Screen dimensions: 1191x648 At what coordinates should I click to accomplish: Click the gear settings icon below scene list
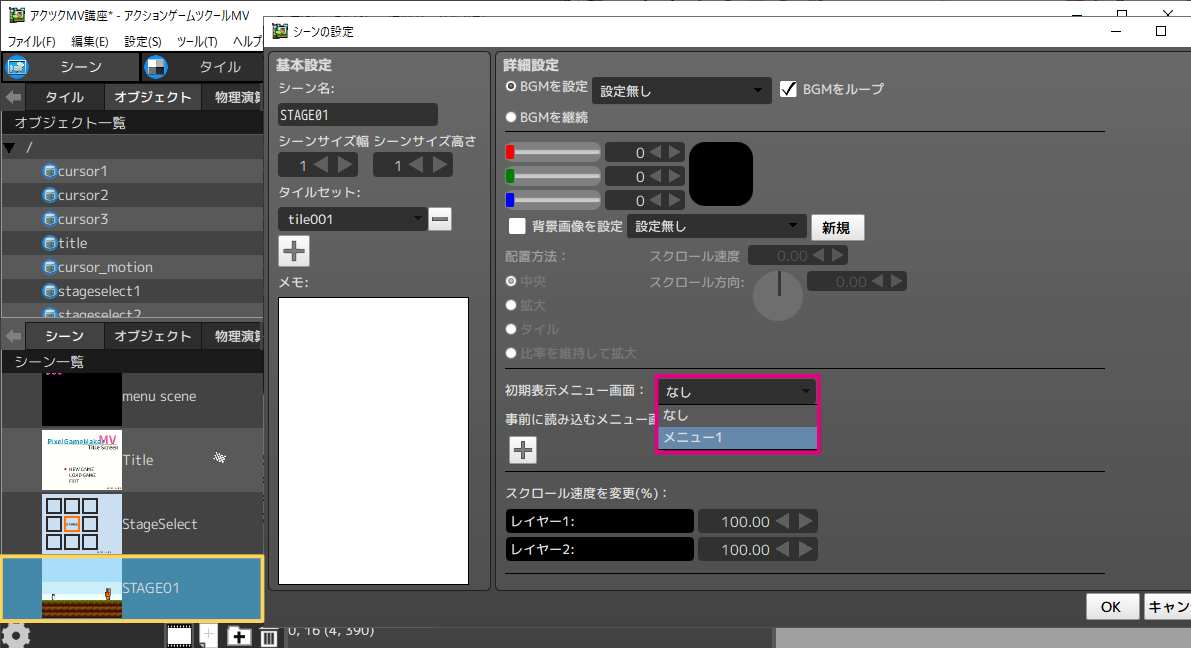coord(15,635)
